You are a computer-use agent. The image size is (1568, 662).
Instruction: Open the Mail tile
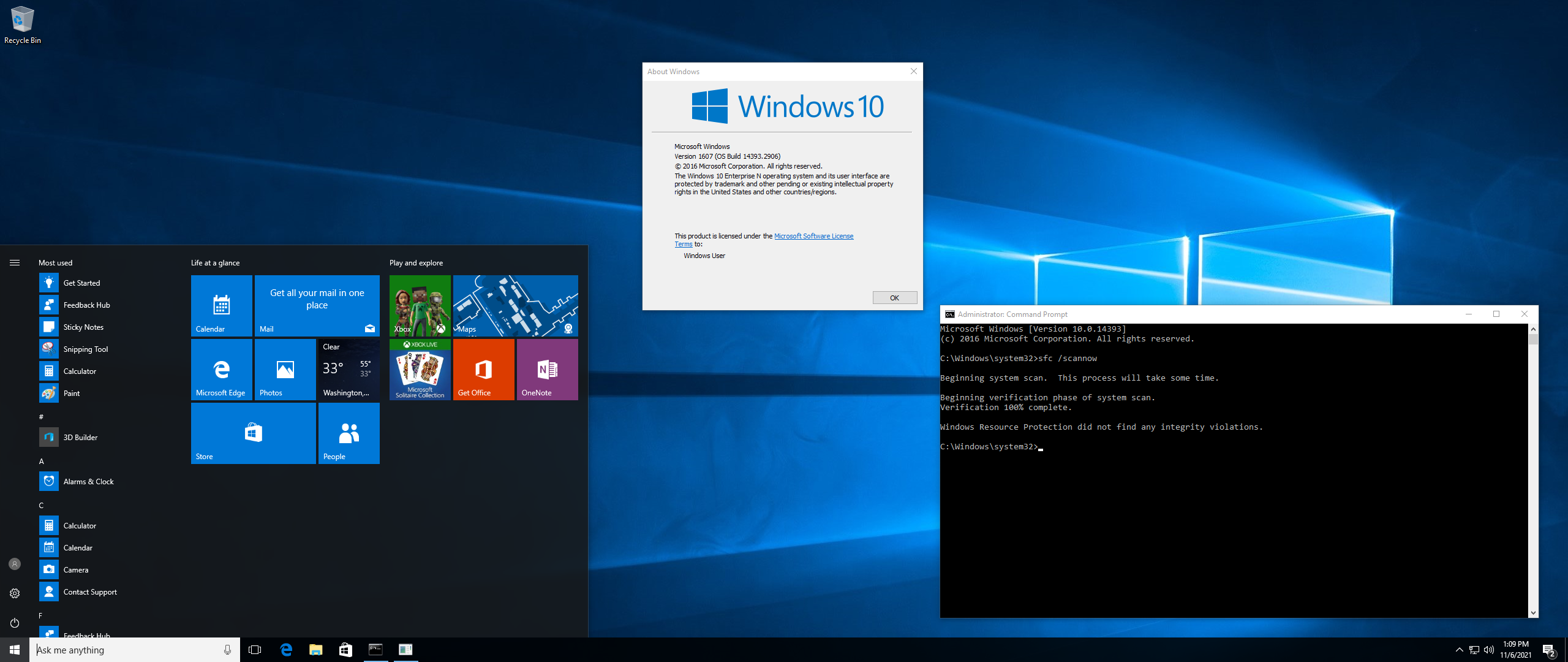point(317,306)
